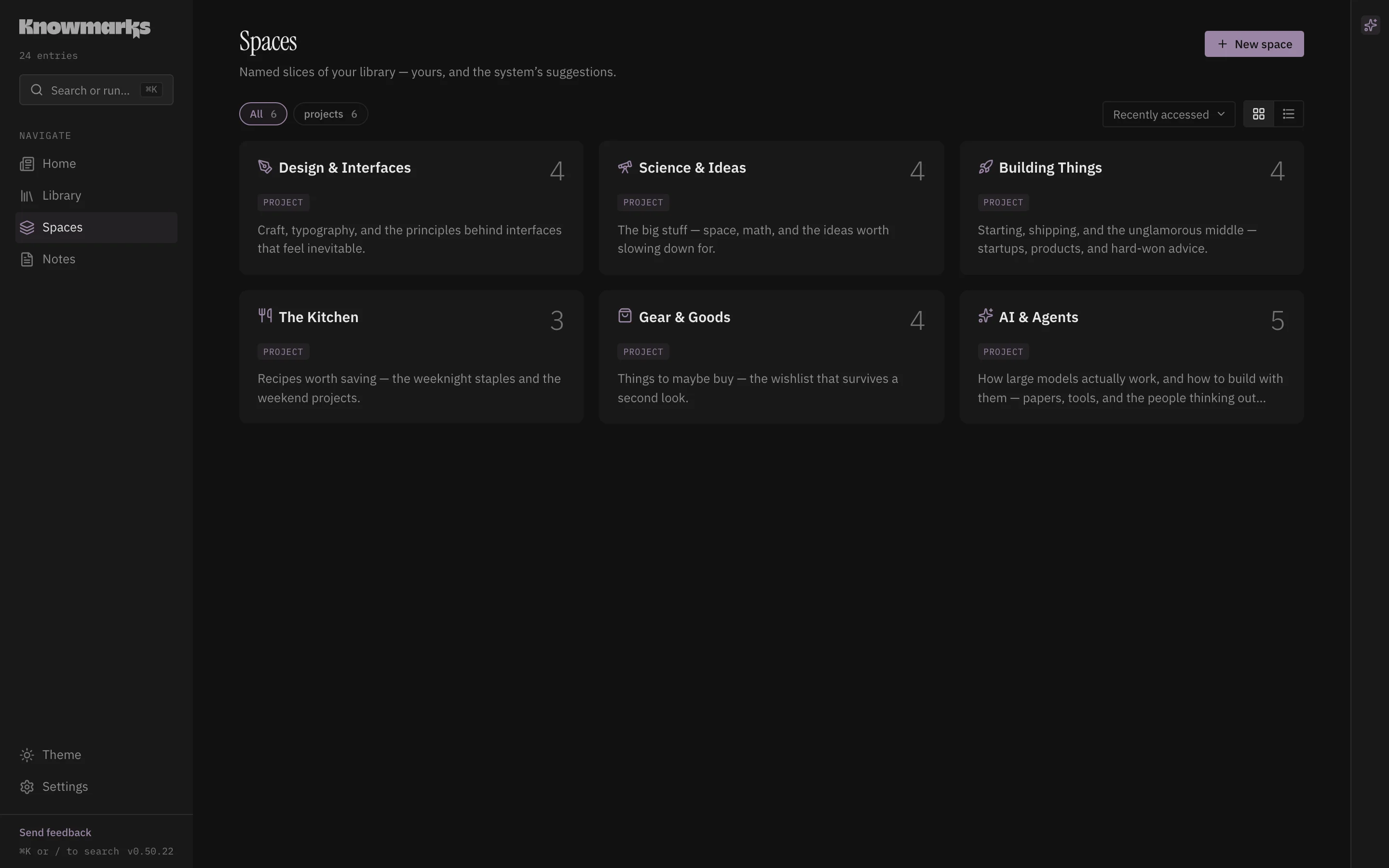Image resolution: width=1389 pixels, height=868 pixels.
Task: Click the shopping bag icon on Gear & Goods
Action: pos(625,316)
